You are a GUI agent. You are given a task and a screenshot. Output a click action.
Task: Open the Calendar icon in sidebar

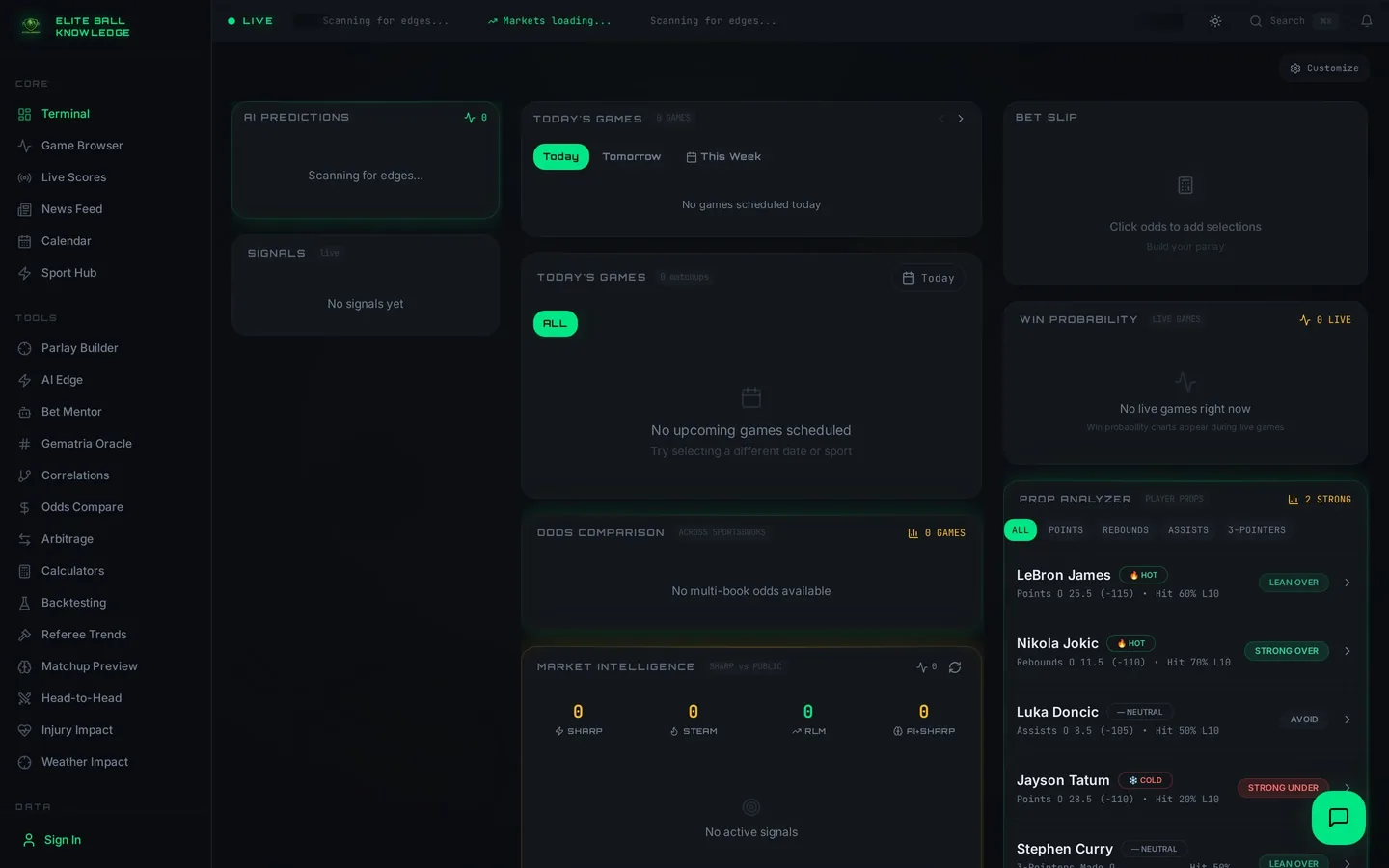point(24,241)
